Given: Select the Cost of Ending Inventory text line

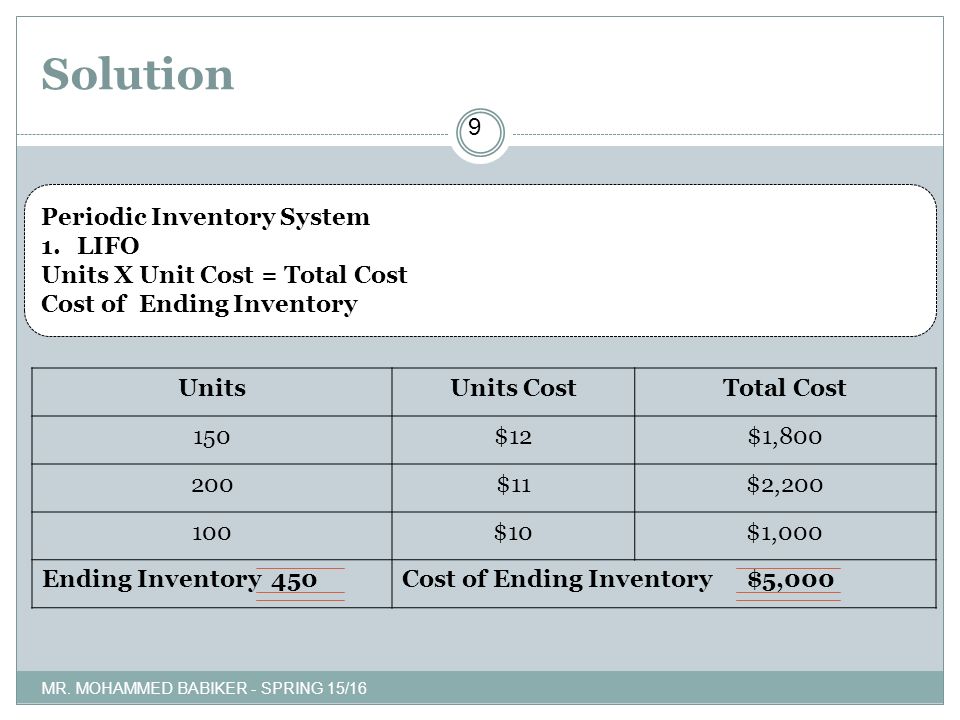Looking at the screenshot, I should point(200,304).
